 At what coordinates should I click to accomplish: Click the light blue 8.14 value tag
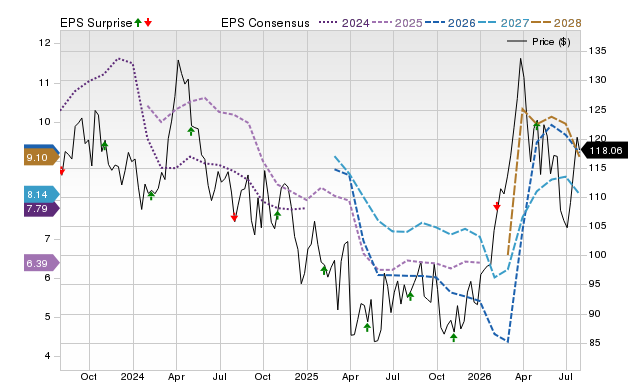coord(41,194)
